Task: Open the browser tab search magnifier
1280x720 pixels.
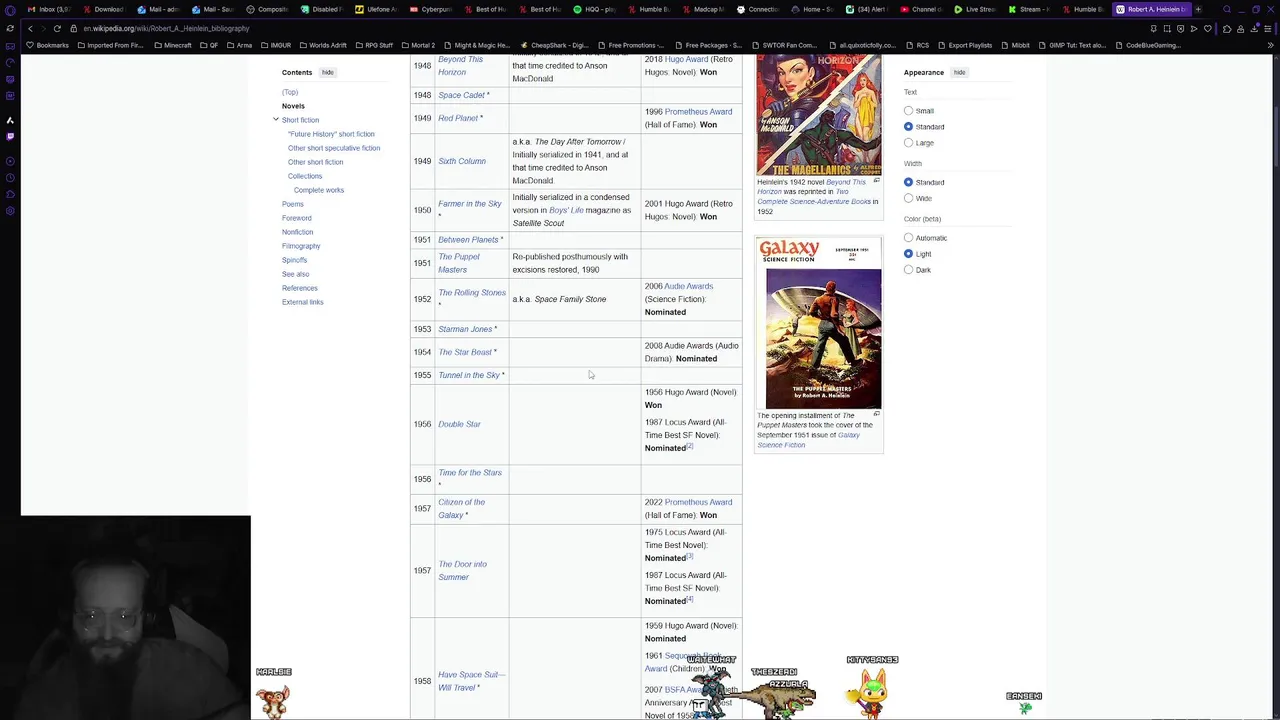Action: point(1227,9)
